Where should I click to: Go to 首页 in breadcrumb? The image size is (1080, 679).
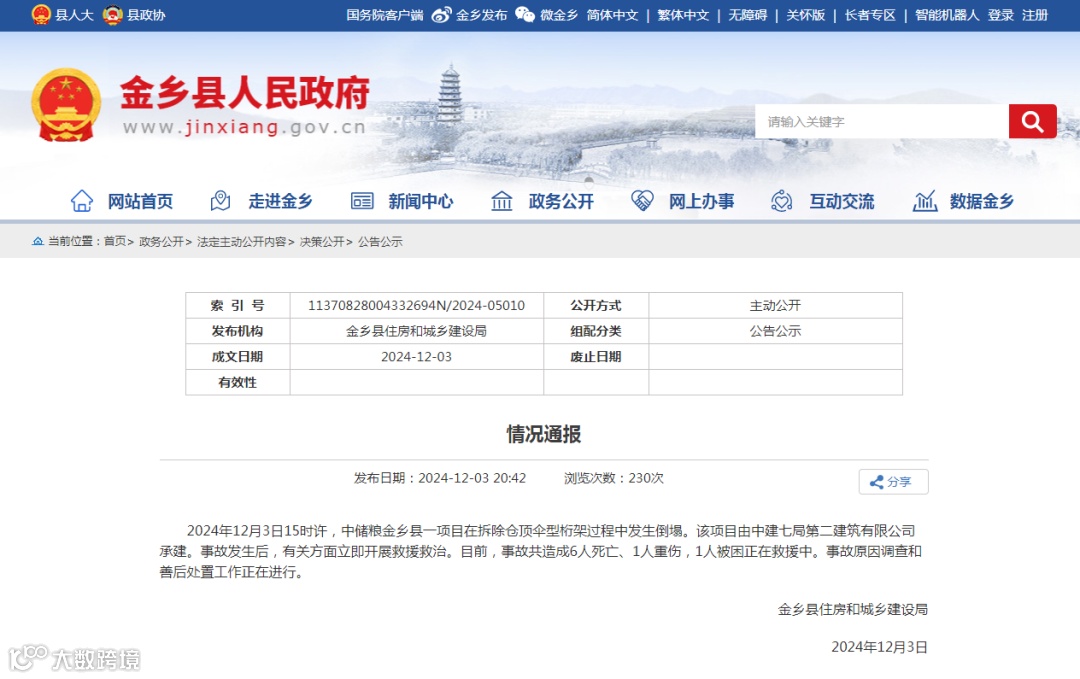(x=115, y=241)
